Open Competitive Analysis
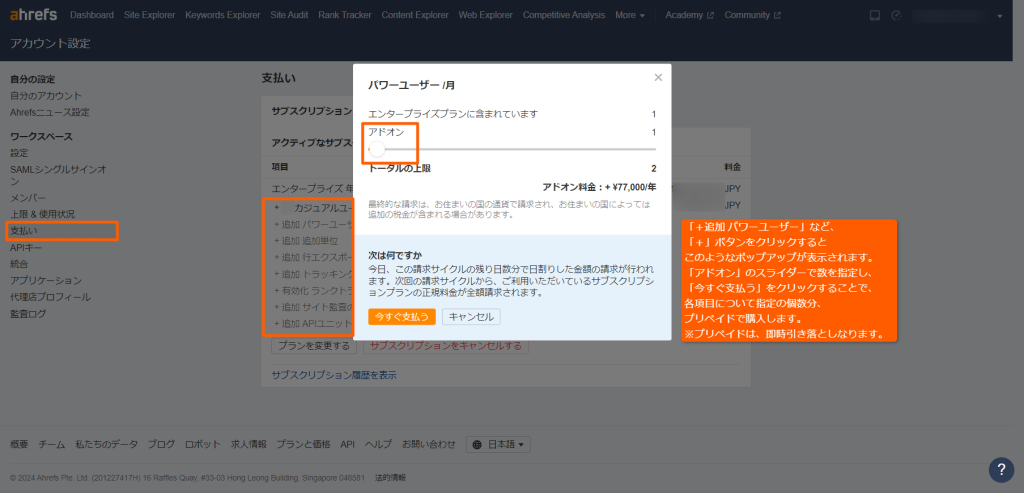Viewport: 1024px width, 493px height. [x=564, y=15]
